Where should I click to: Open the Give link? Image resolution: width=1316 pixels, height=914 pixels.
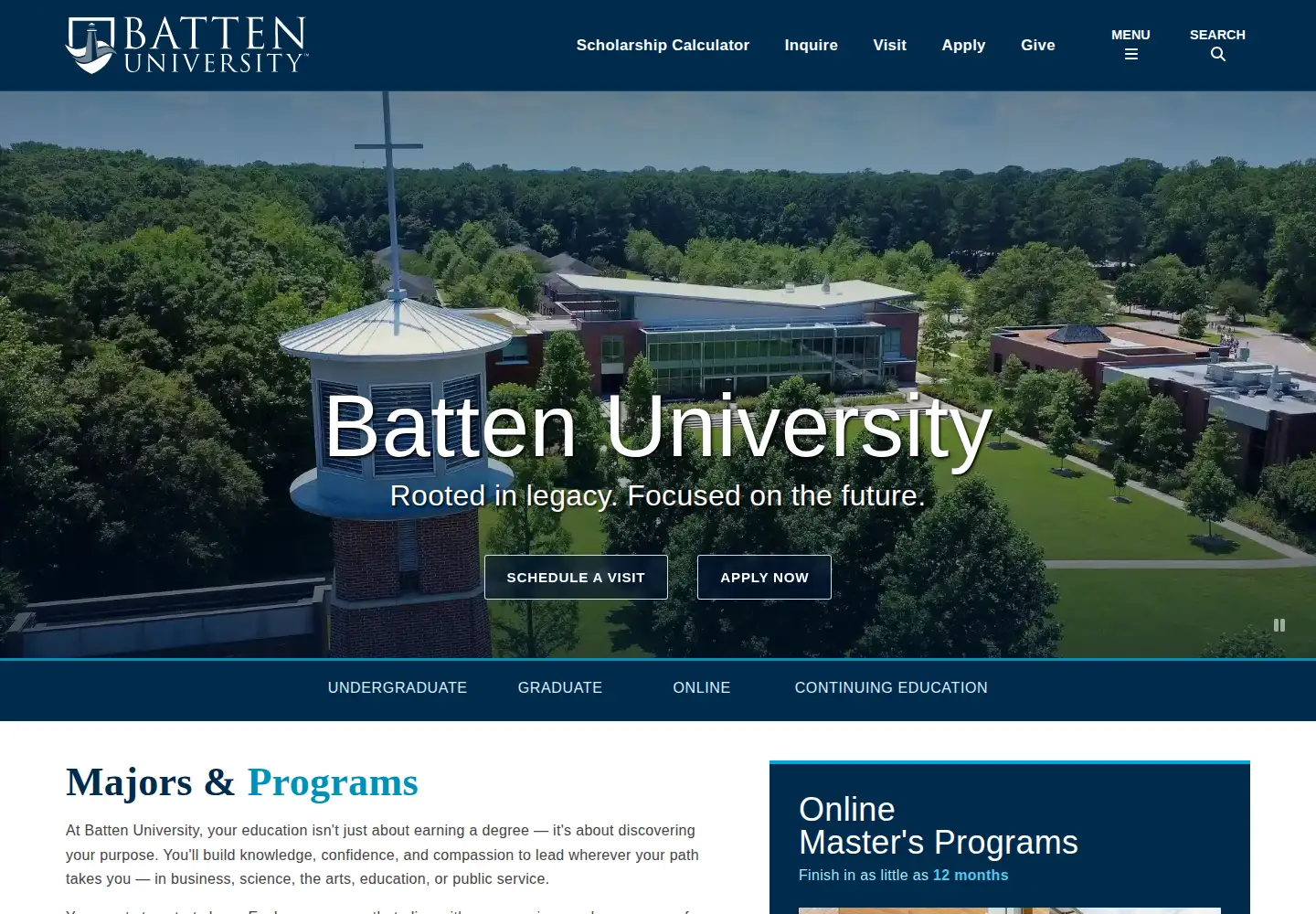(x=1037, y=45)
